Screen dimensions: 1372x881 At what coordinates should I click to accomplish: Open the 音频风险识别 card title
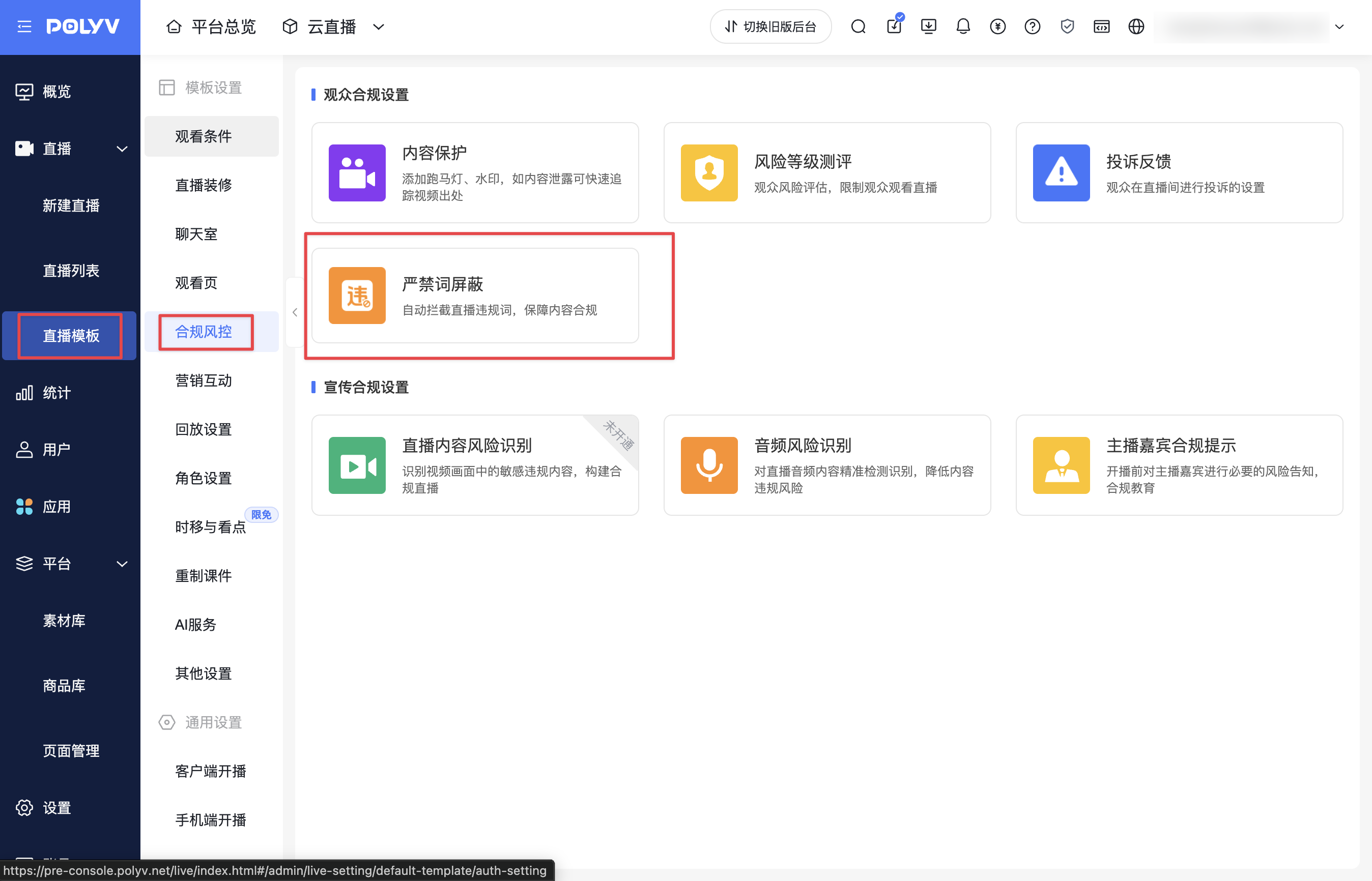pos(803,445)
